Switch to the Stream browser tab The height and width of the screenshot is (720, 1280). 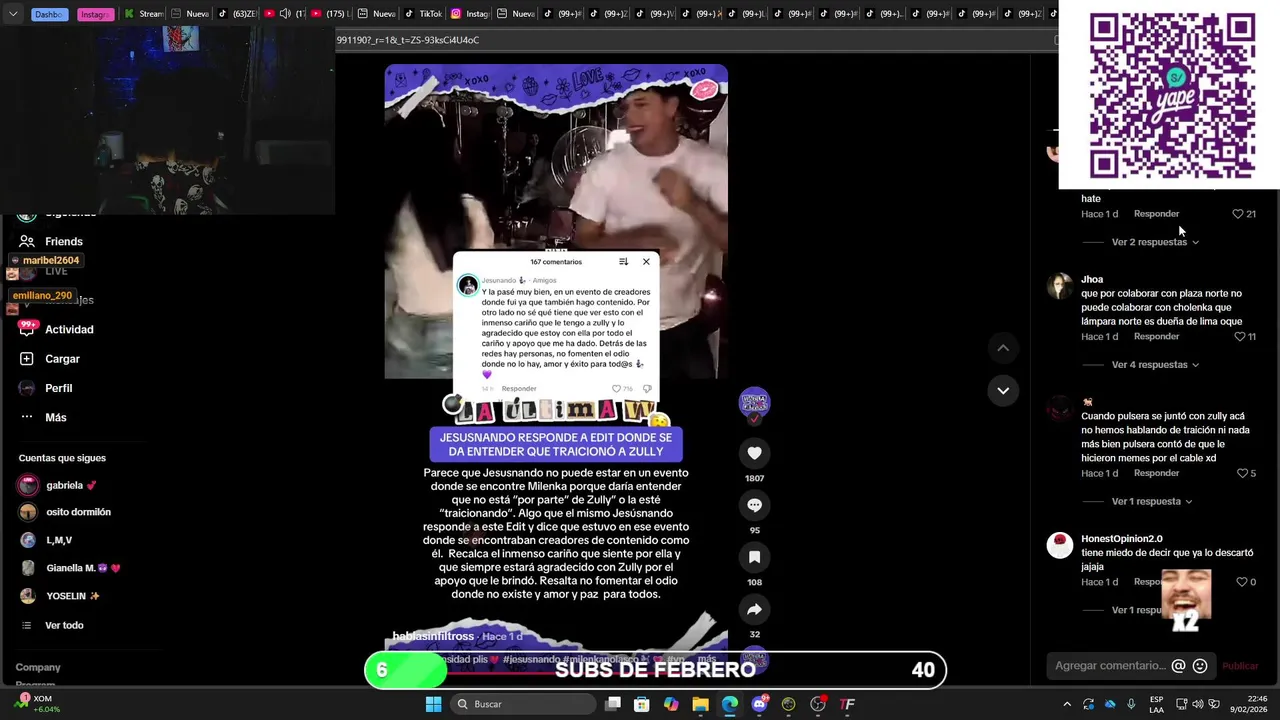tap(145, 14)
